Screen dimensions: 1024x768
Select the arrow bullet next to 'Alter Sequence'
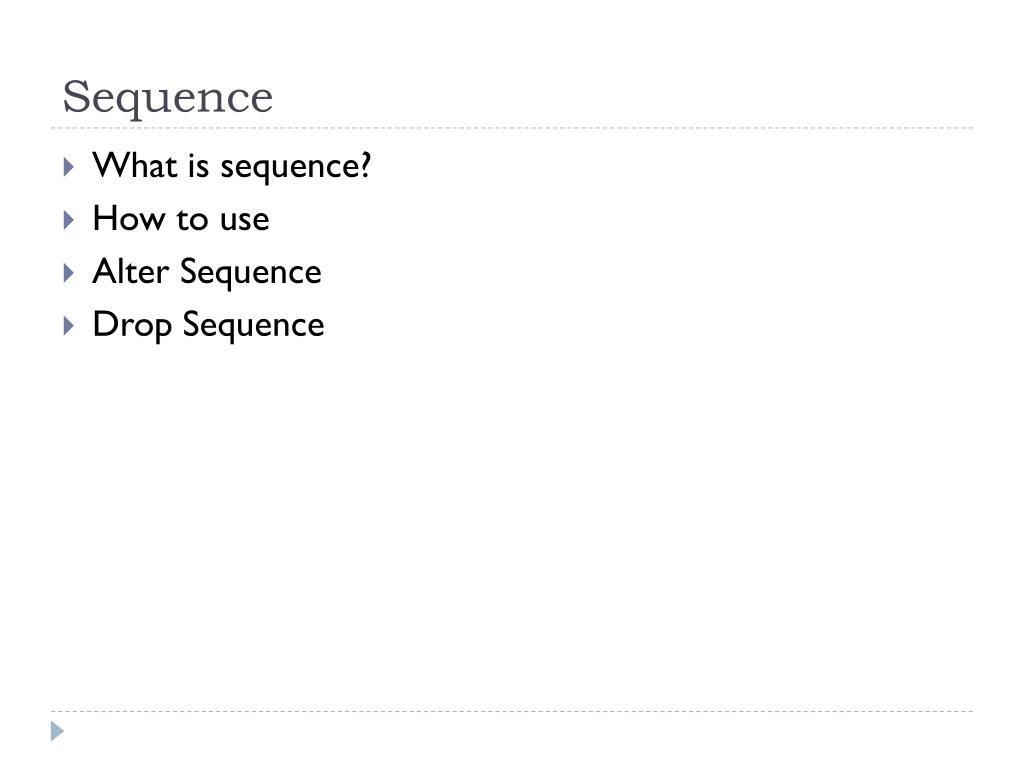69,273
